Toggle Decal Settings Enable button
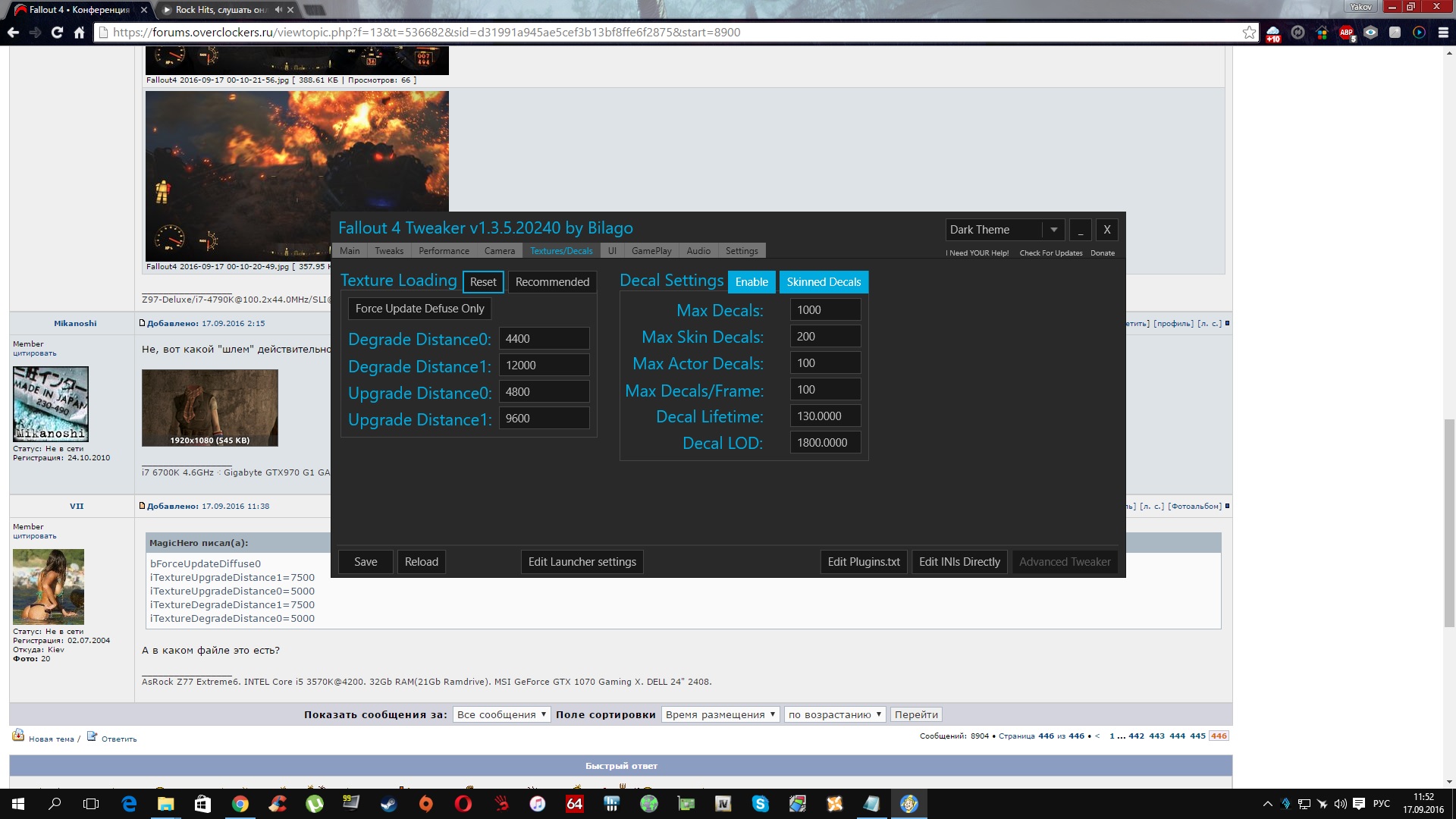 [x=751, y=282]
